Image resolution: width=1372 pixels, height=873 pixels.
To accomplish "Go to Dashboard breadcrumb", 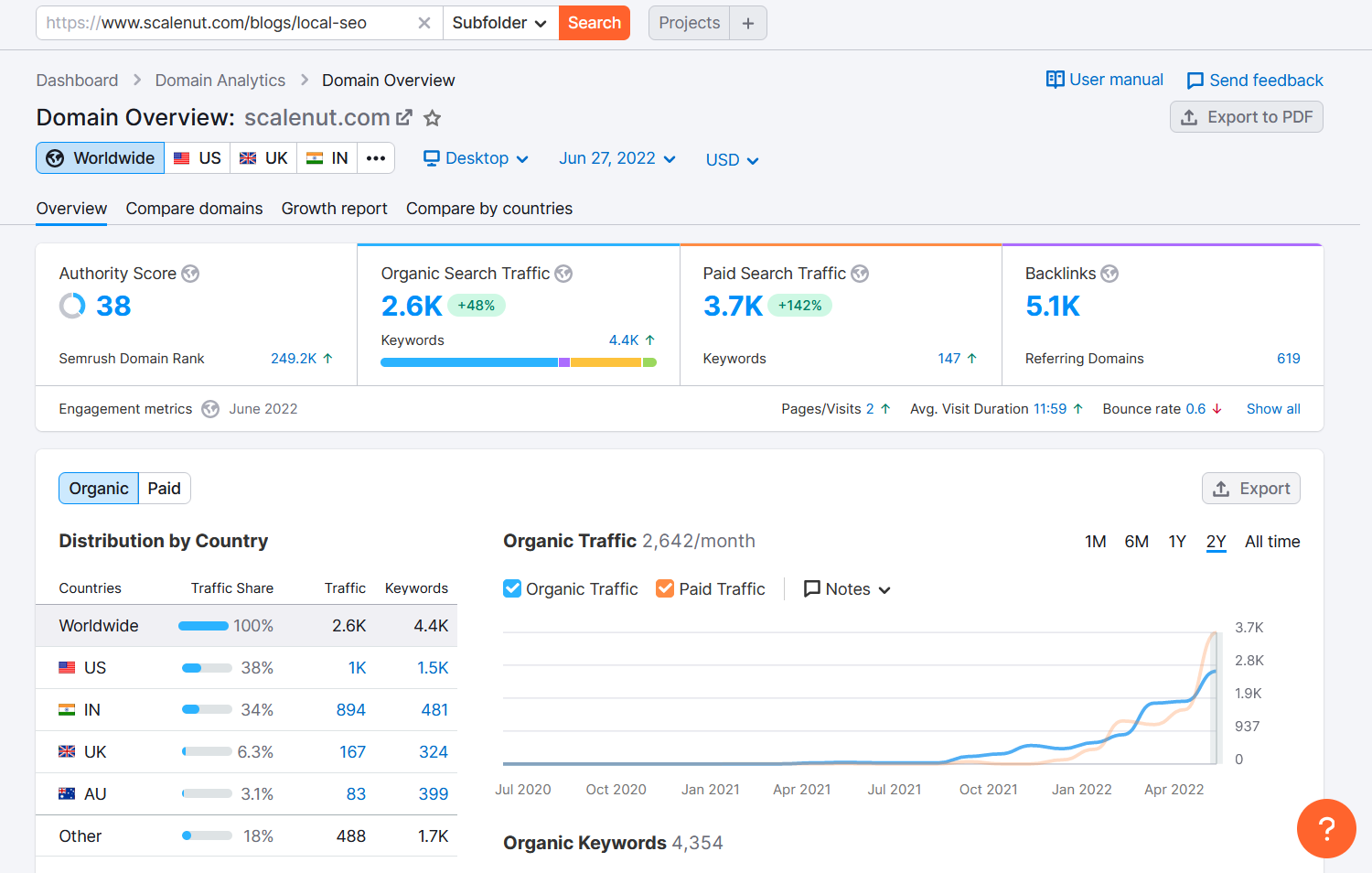I will click(78, 81).
